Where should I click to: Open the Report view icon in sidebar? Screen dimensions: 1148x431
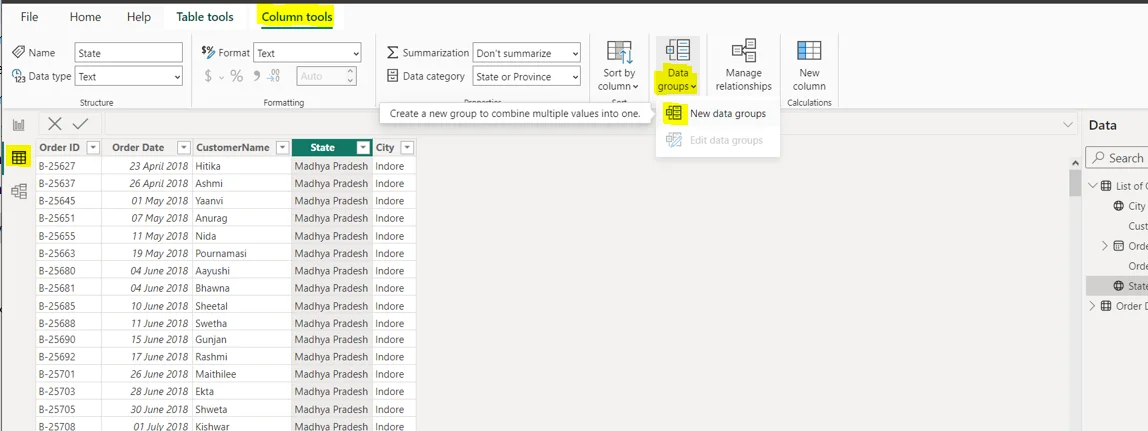[18, 125]
